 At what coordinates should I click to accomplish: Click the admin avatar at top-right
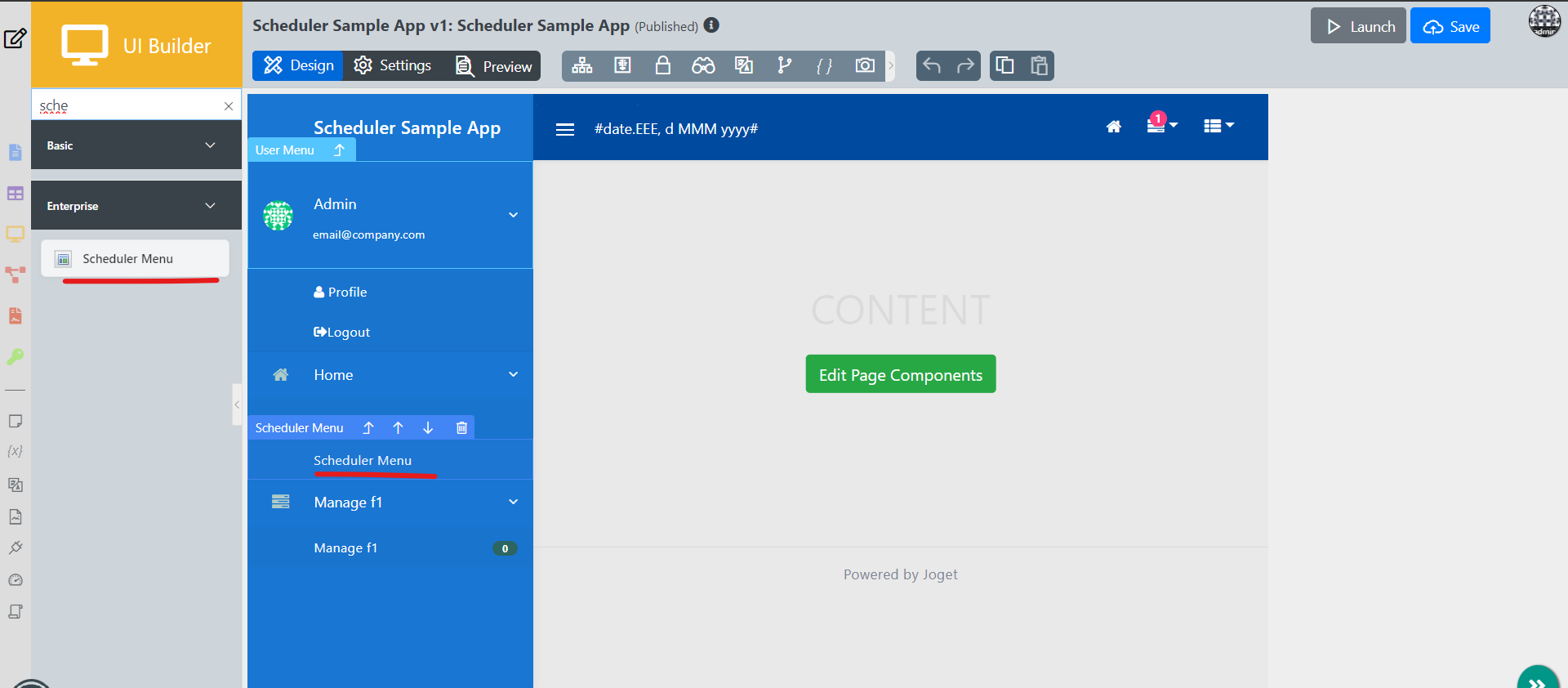coord(1544,21)
